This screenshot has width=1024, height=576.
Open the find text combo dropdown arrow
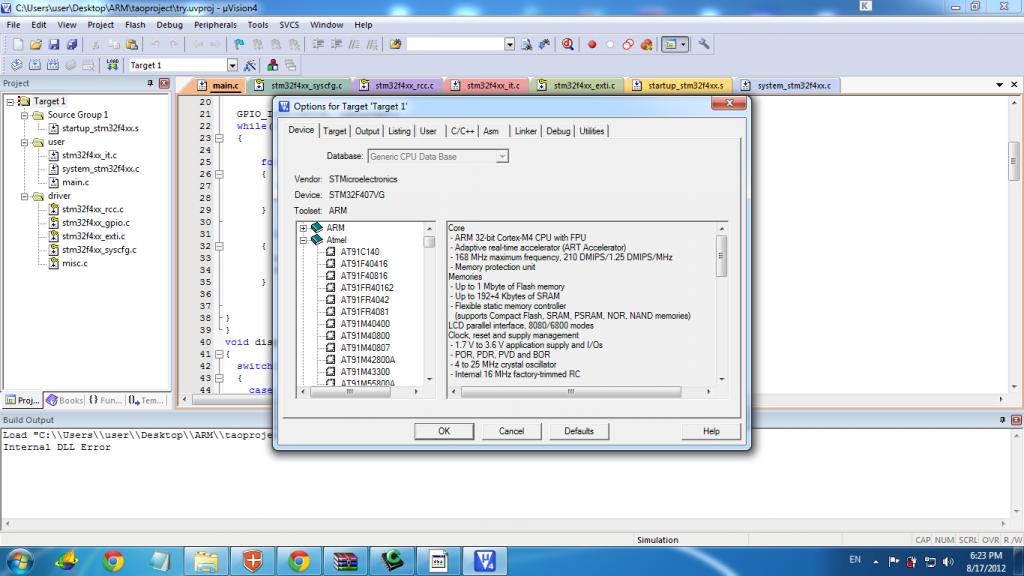[509, 44]
